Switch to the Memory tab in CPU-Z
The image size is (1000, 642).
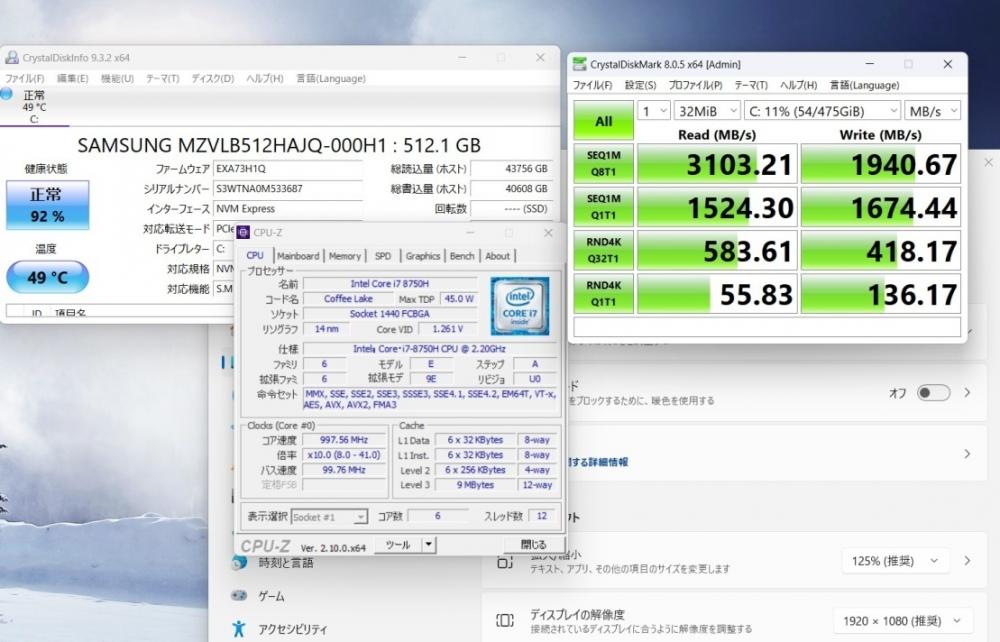pyautogui.click(x=345, y=256)
